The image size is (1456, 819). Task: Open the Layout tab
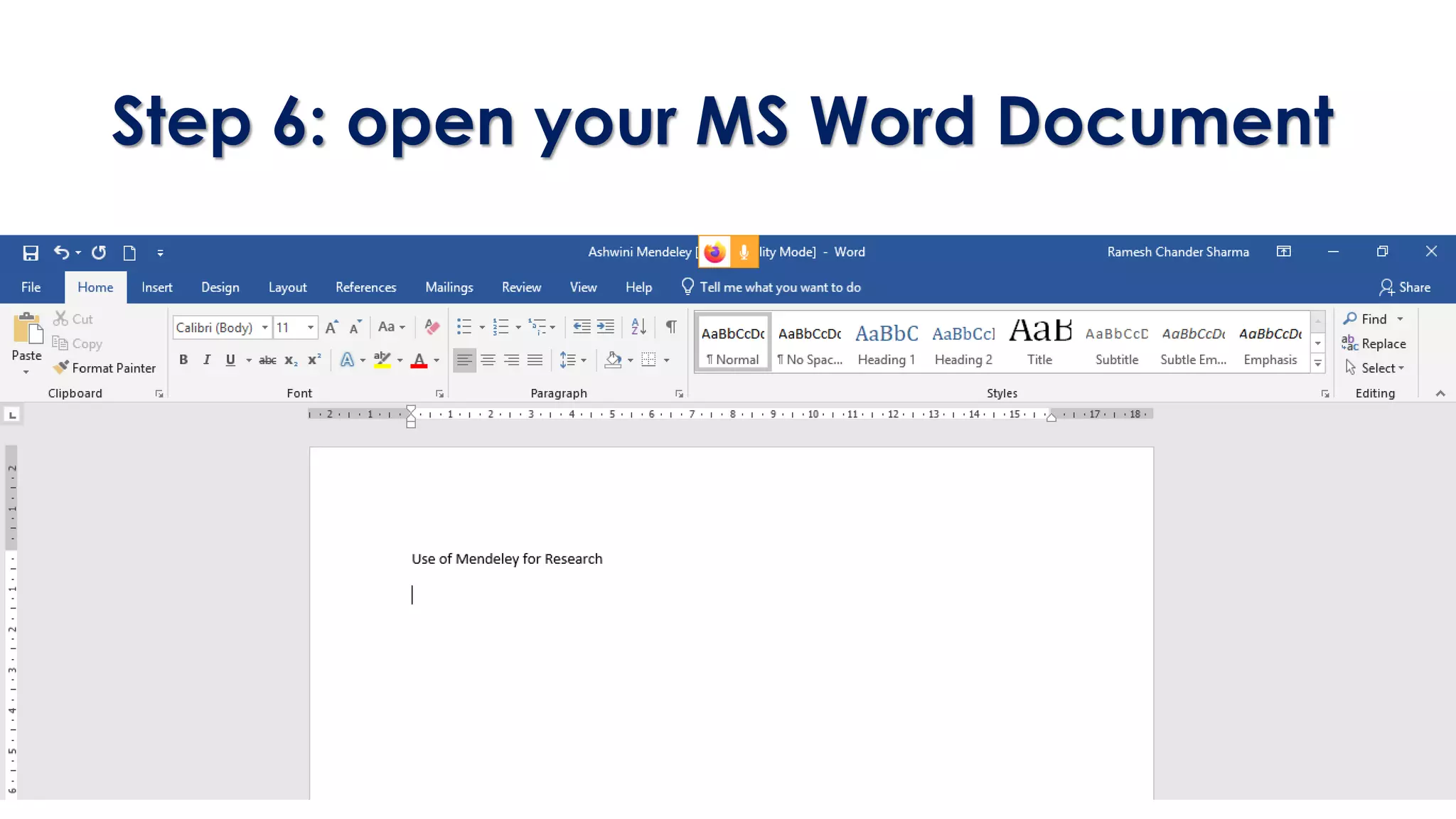[x=287, y=287]
